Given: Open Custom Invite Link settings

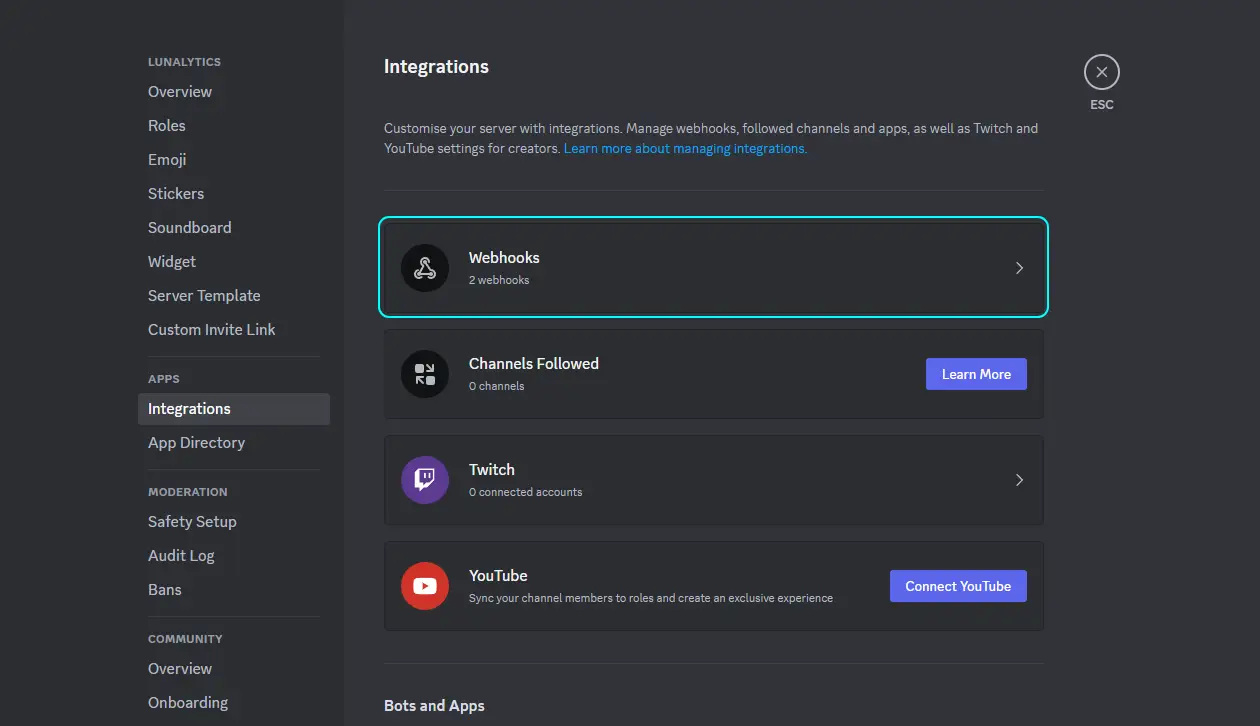Looking at the screenshot, I should point(211,329).
